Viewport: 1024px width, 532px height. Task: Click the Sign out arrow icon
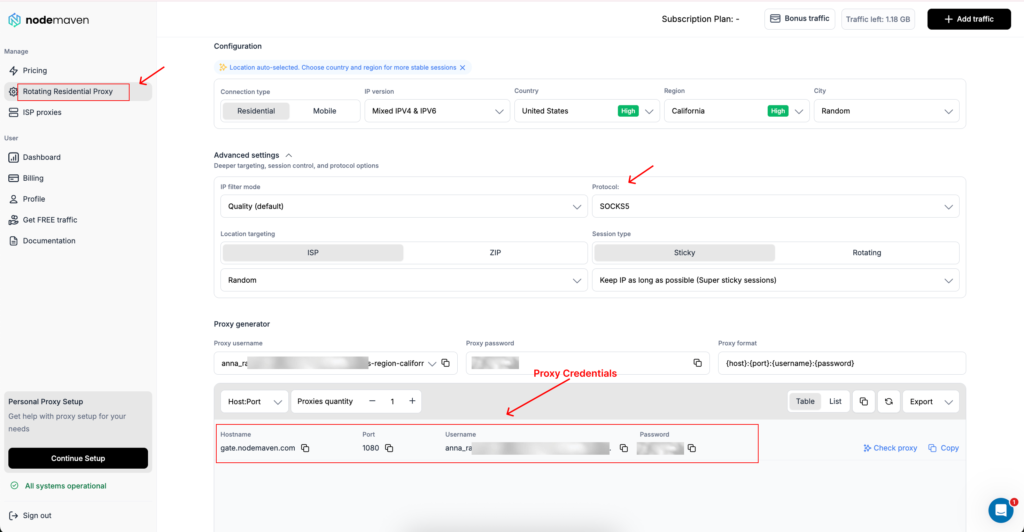point(13,516)
